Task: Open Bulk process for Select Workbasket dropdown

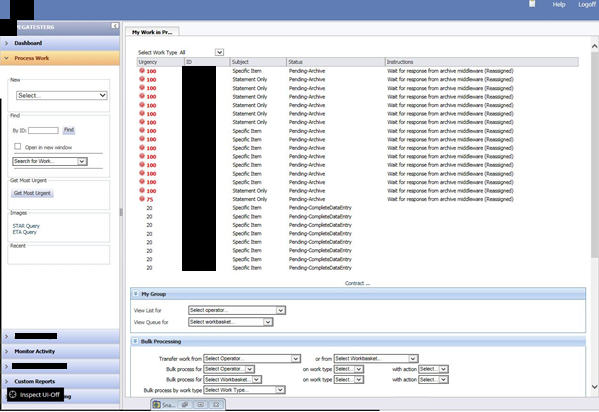Action: [x=232, y=380]
